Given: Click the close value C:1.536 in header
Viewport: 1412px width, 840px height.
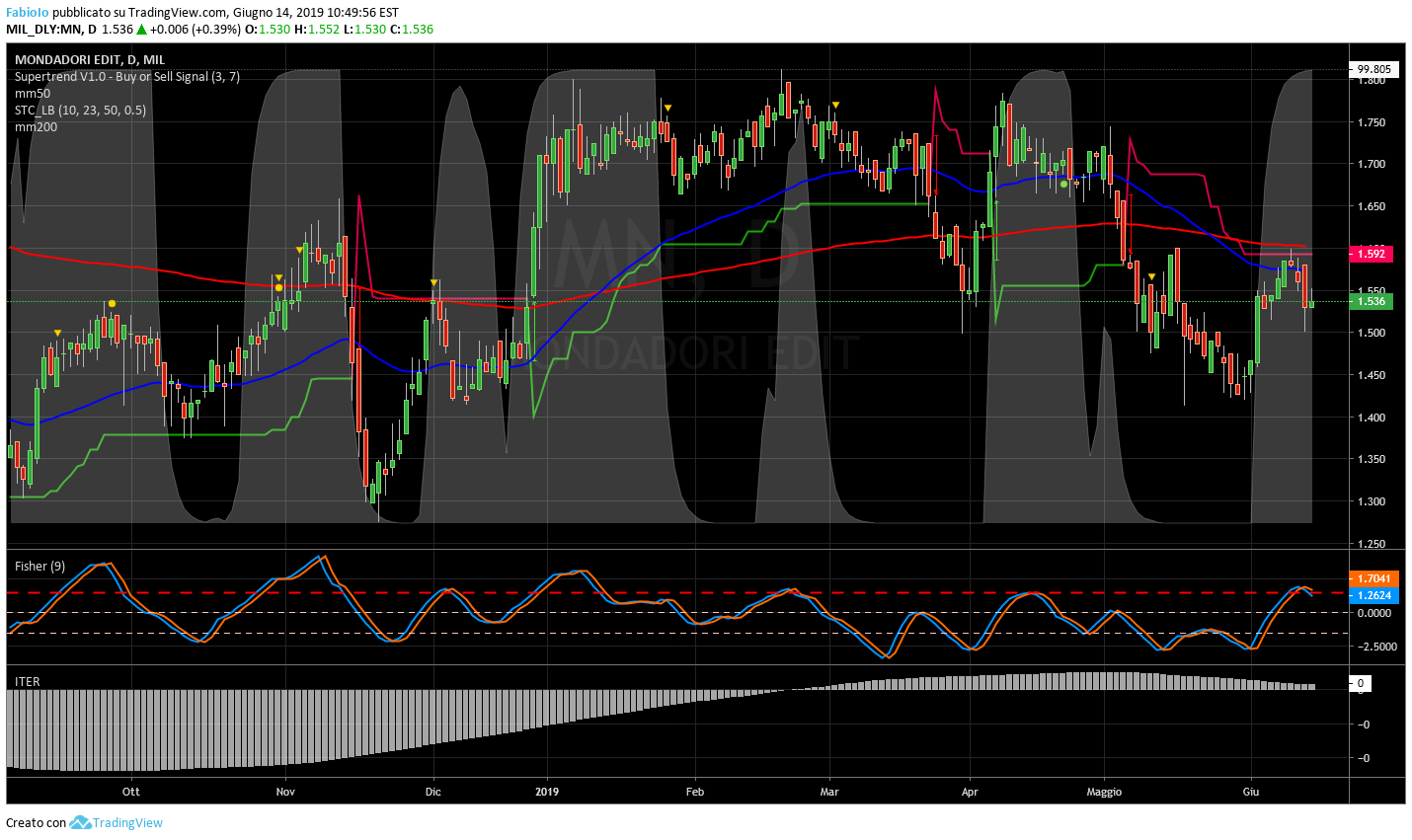Looking at the screenshot, I should point(412,30).
